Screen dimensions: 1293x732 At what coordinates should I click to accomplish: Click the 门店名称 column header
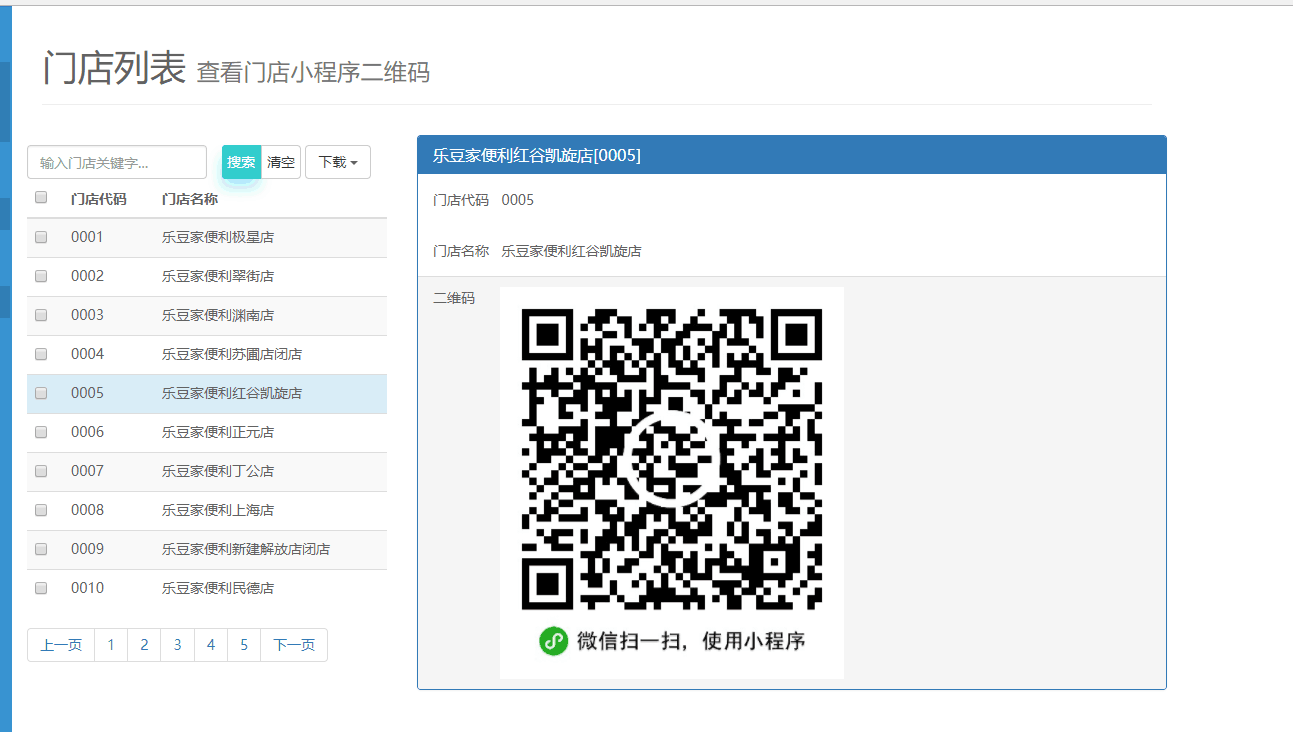190,199
